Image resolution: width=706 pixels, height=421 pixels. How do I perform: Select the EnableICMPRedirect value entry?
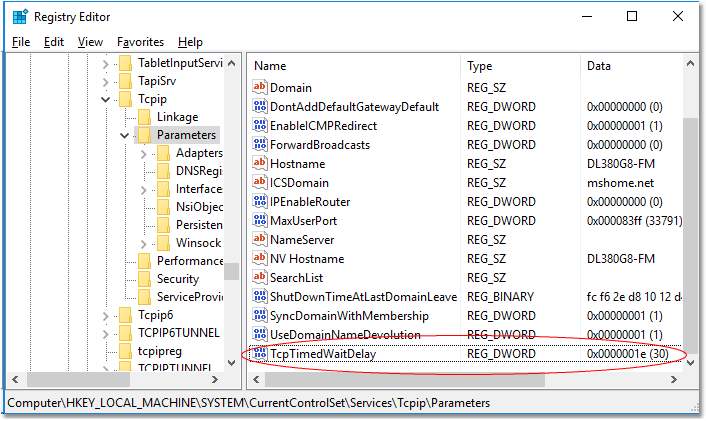(323, 126)
